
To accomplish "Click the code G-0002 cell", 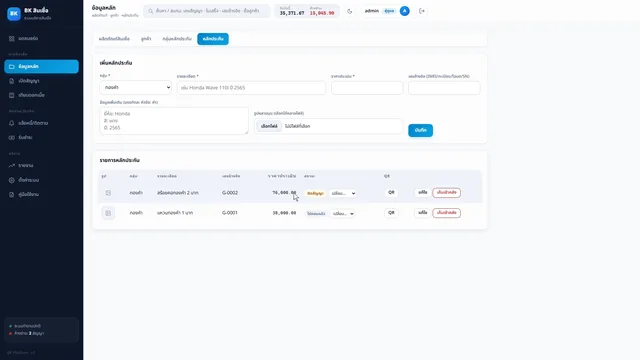I will point(230,193).
